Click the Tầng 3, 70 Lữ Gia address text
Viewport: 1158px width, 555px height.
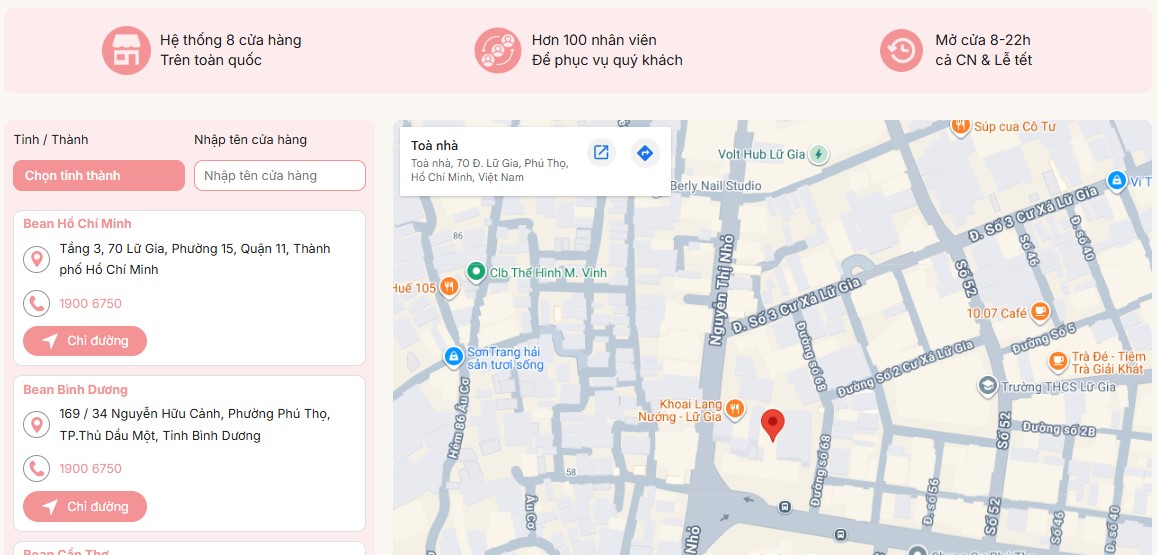coord(195,259)
